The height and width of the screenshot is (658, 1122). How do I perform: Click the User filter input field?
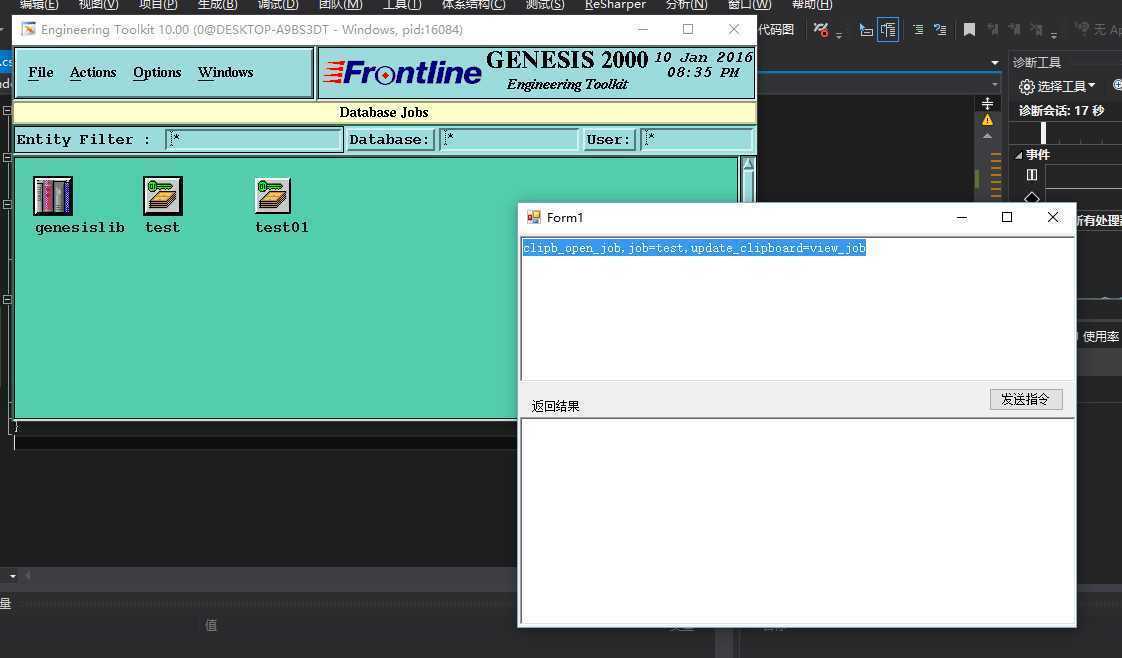(x=697, y=139)
